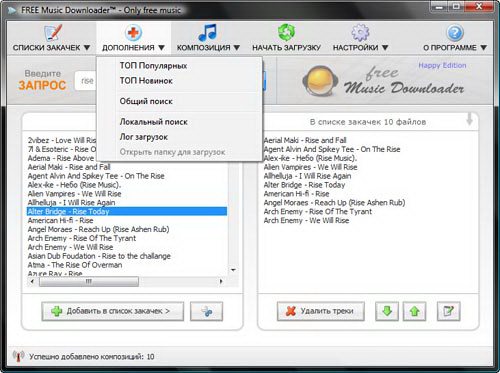Expand the Дополнения dropdown arrow

coord(161,48)
